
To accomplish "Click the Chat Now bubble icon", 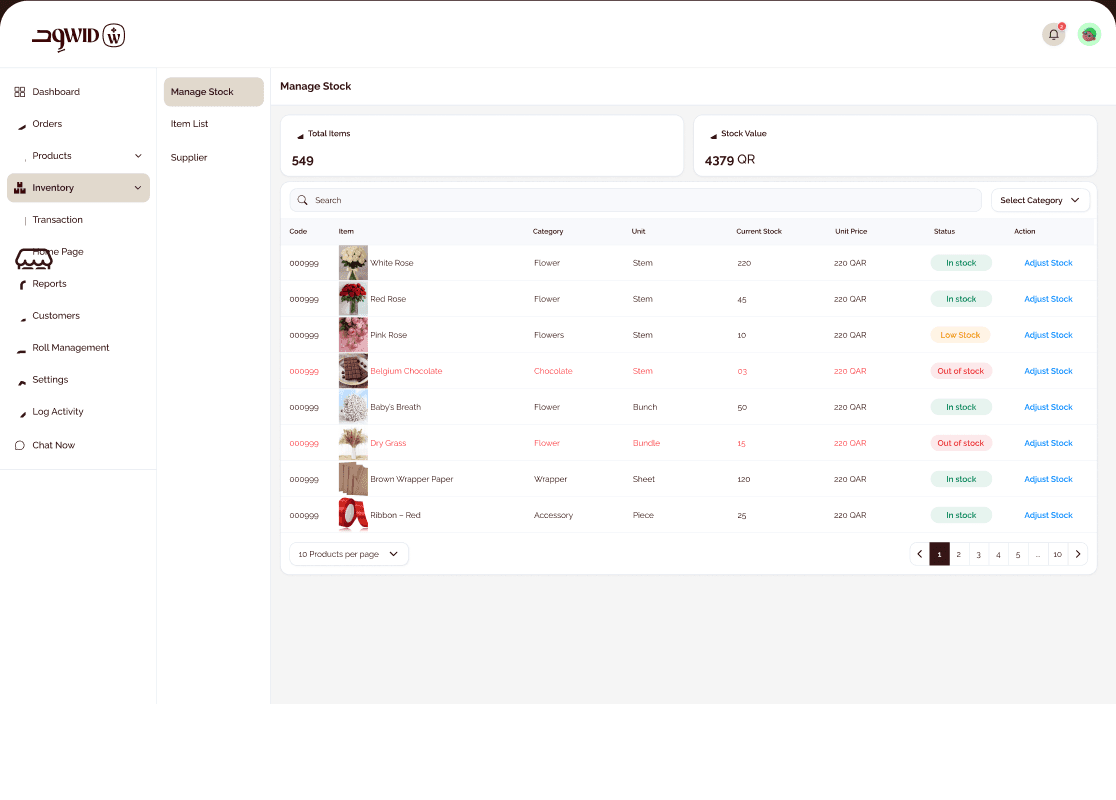I will [20, 446].
